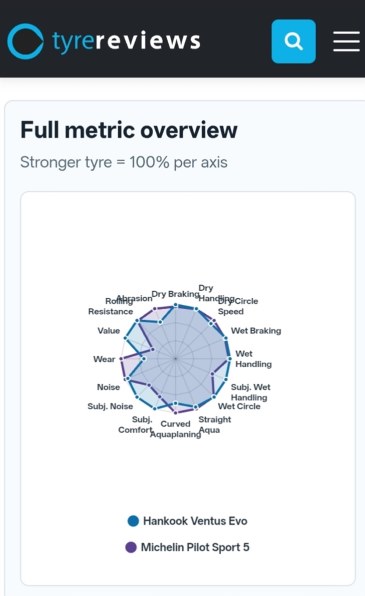Toggle Hankook Ventus Evo legend entry
Image resolution: width=365 pixels, height=596 pixels.
[x=187, y=521]
